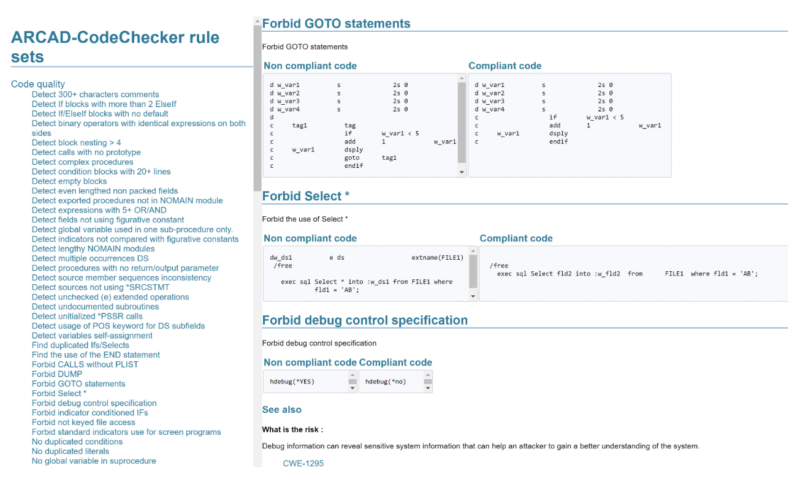Open 'Forbid debug control specification' sidebar link
This screenshot has width=800, height=482.
point(94,403)
